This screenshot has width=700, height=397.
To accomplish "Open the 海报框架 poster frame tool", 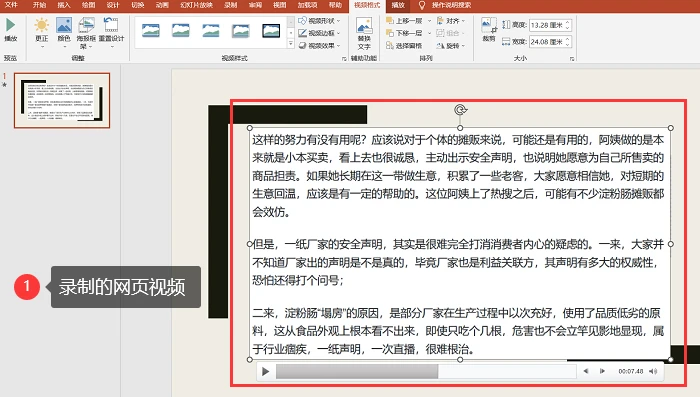I will [86, 32].
